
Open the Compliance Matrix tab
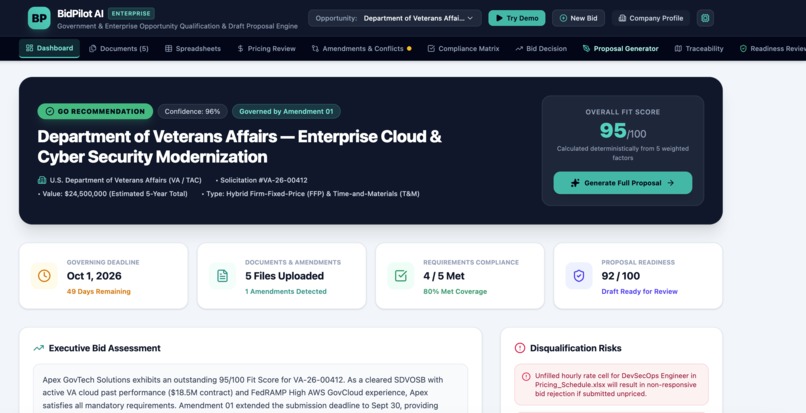click(x=463, y=48)
